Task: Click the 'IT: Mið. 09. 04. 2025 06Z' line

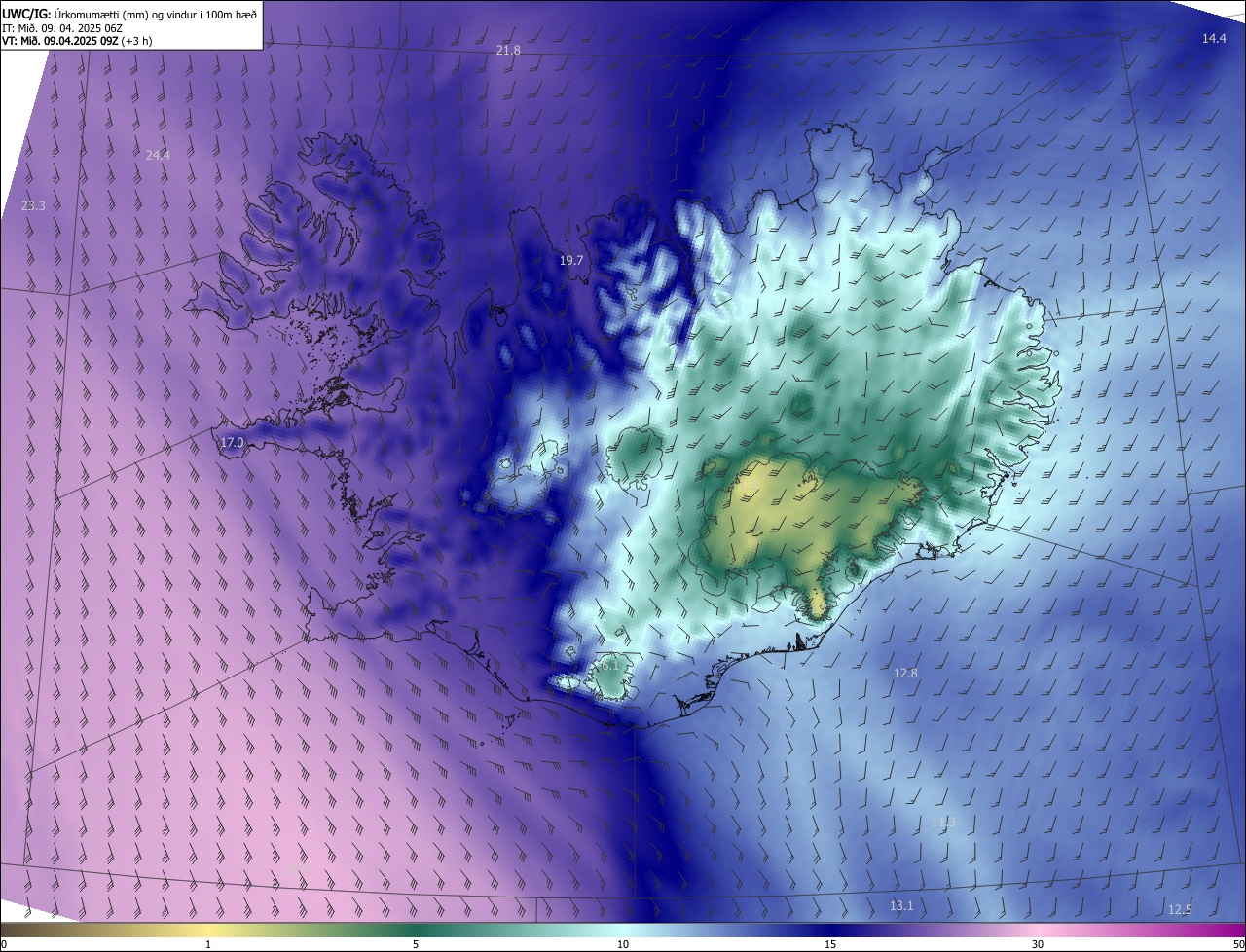Action: (x=62, y=27)
